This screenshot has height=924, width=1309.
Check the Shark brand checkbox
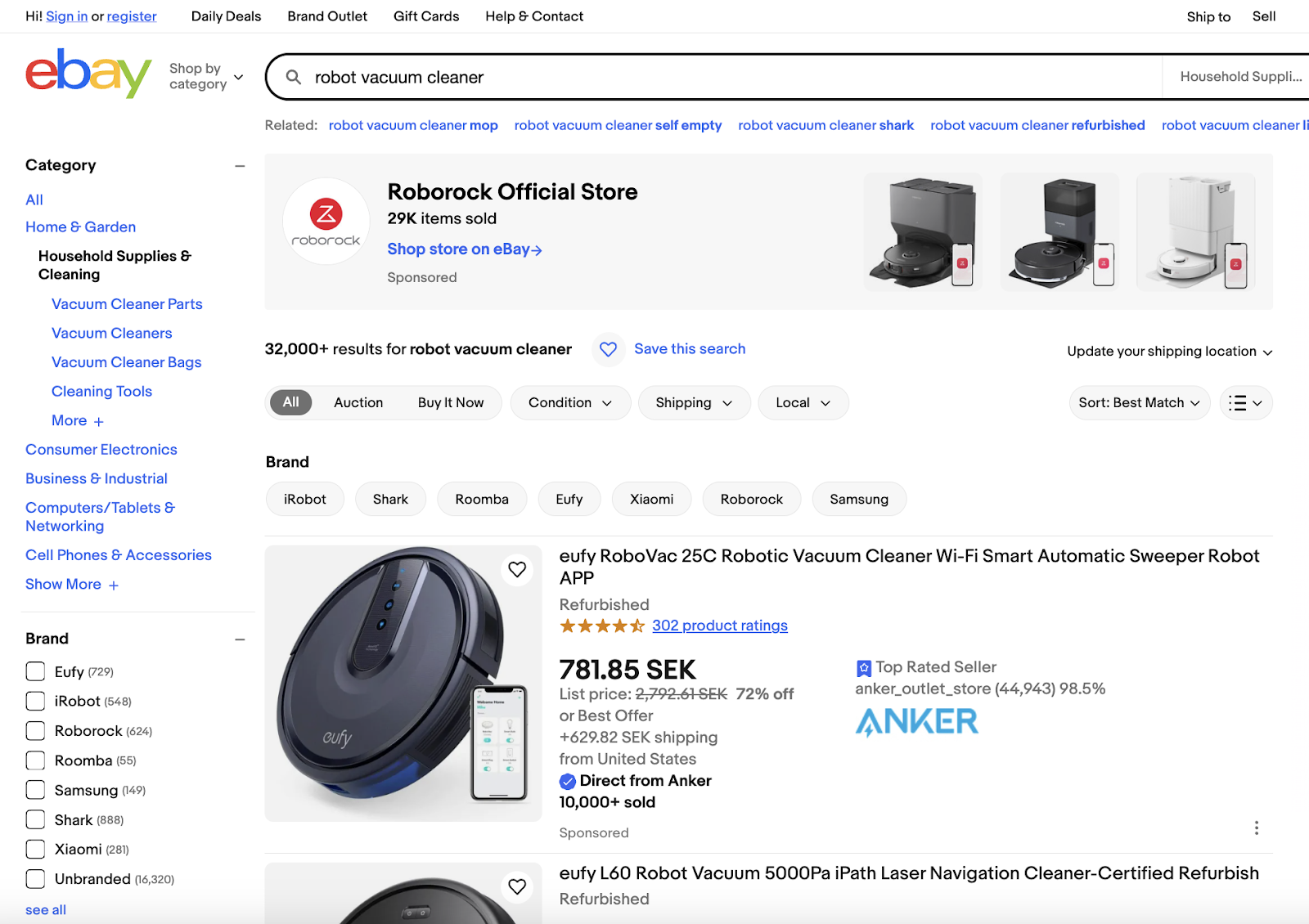point(35,819)
